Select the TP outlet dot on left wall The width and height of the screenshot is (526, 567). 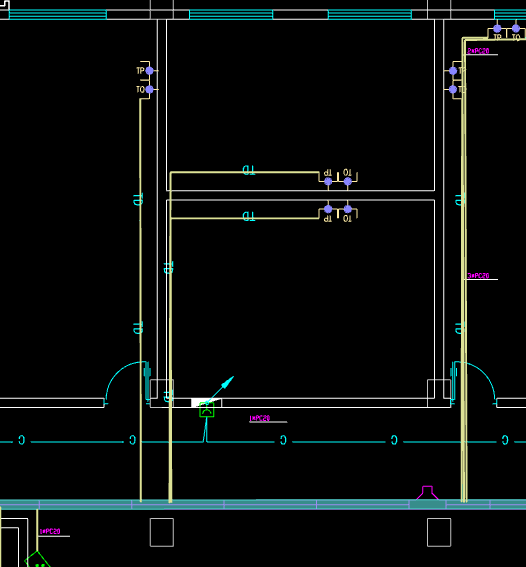(149, 71)
